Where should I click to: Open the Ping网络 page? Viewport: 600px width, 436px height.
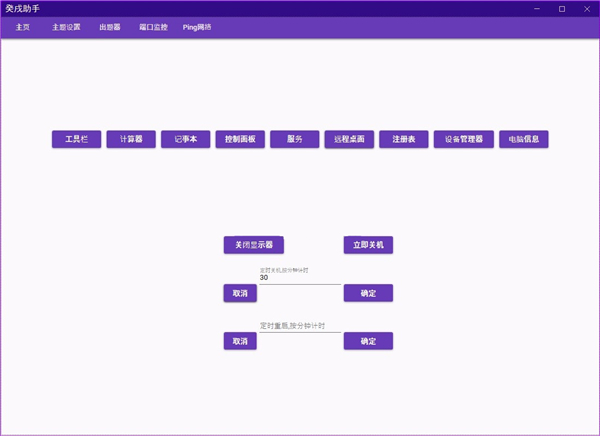click(197, 27)
